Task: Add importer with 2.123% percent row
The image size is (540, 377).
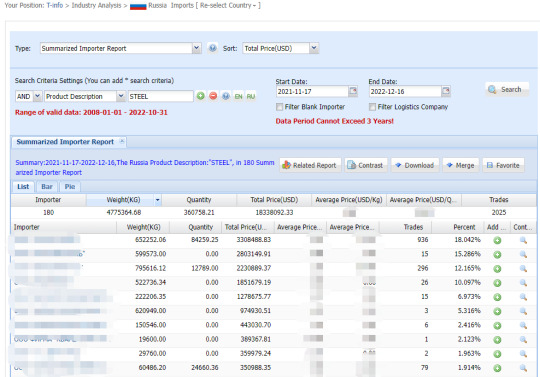Action: [x=497, y=340]
